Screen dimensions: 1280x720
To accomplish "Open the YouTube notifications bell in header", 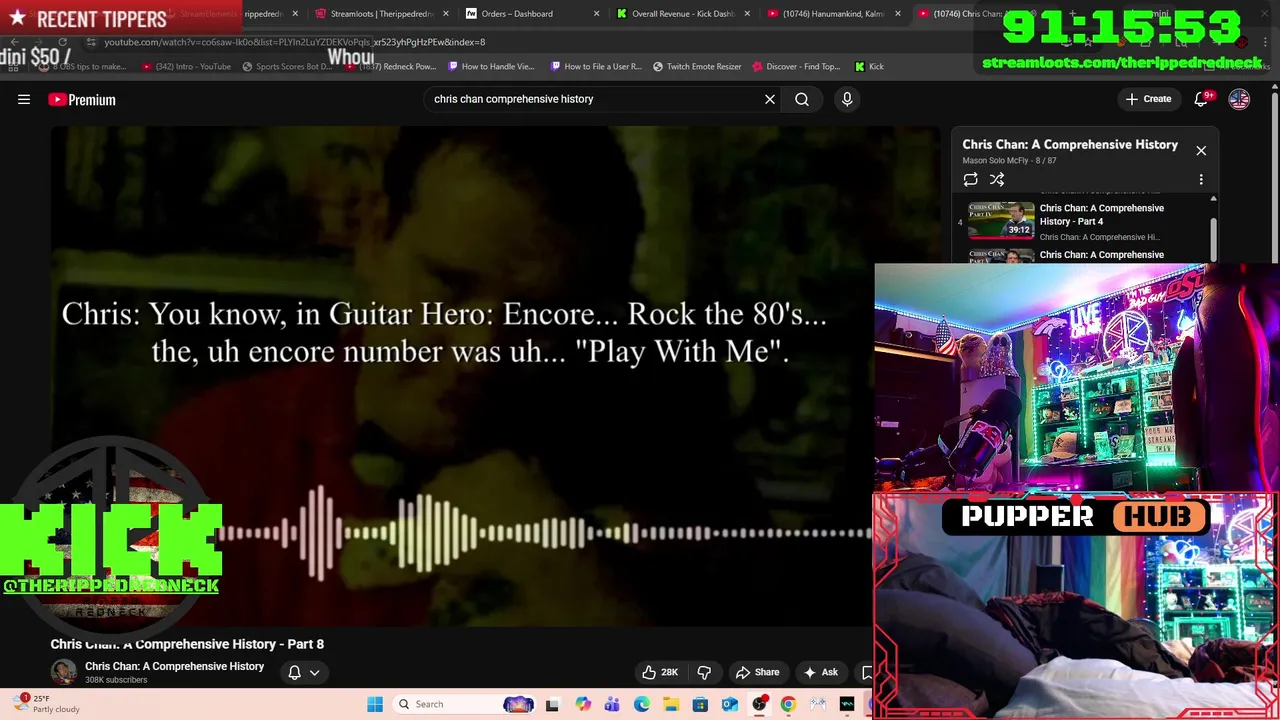I will click(1202, 99).
